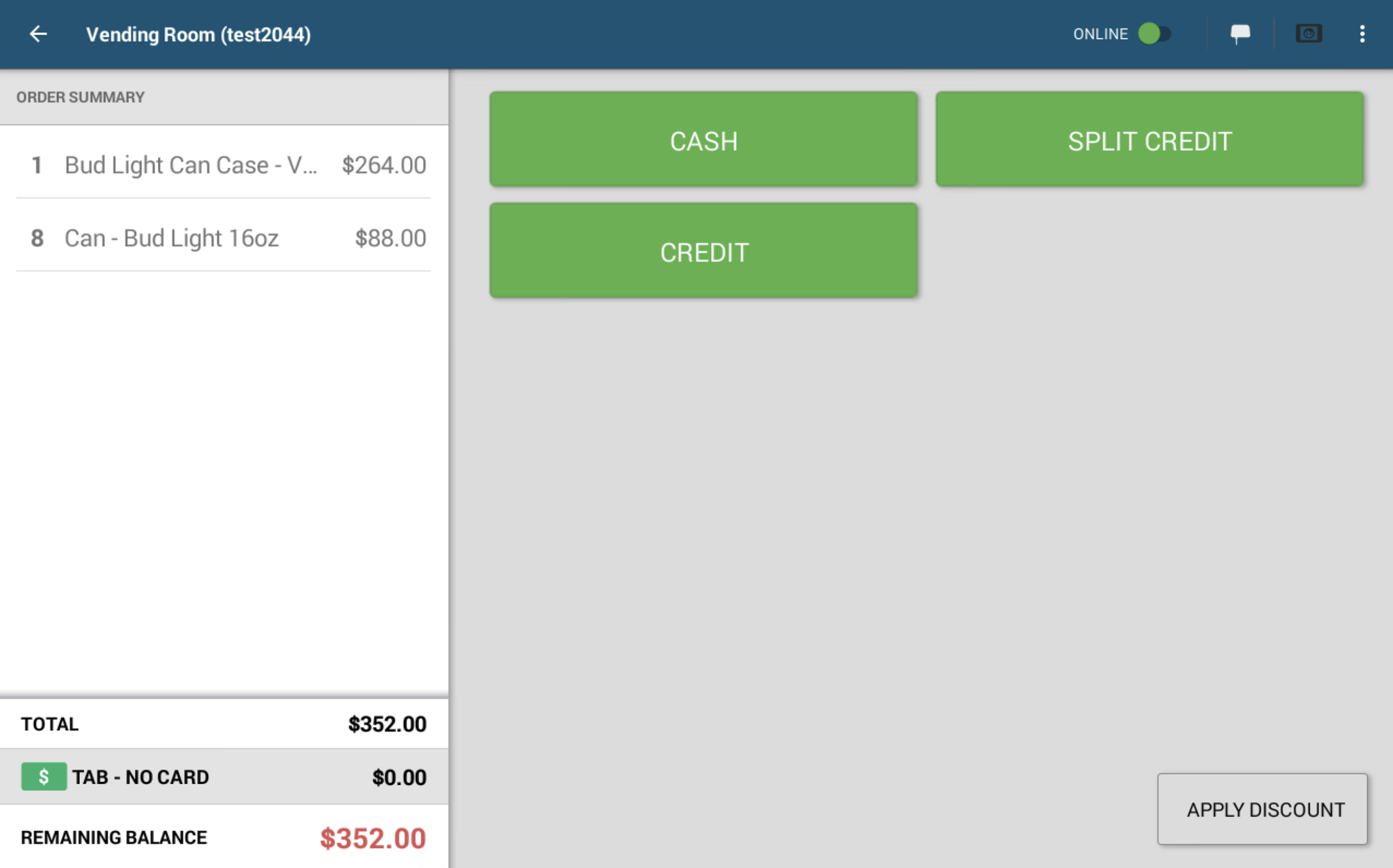Toggle the ONLINE switch off
Viewport: 1393px width, 868px height.
(1155, 34)
